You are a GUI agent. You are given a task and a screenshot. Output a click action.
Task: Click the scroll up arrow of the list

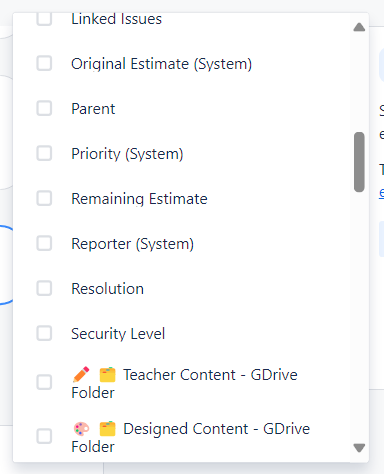(359, 27)
